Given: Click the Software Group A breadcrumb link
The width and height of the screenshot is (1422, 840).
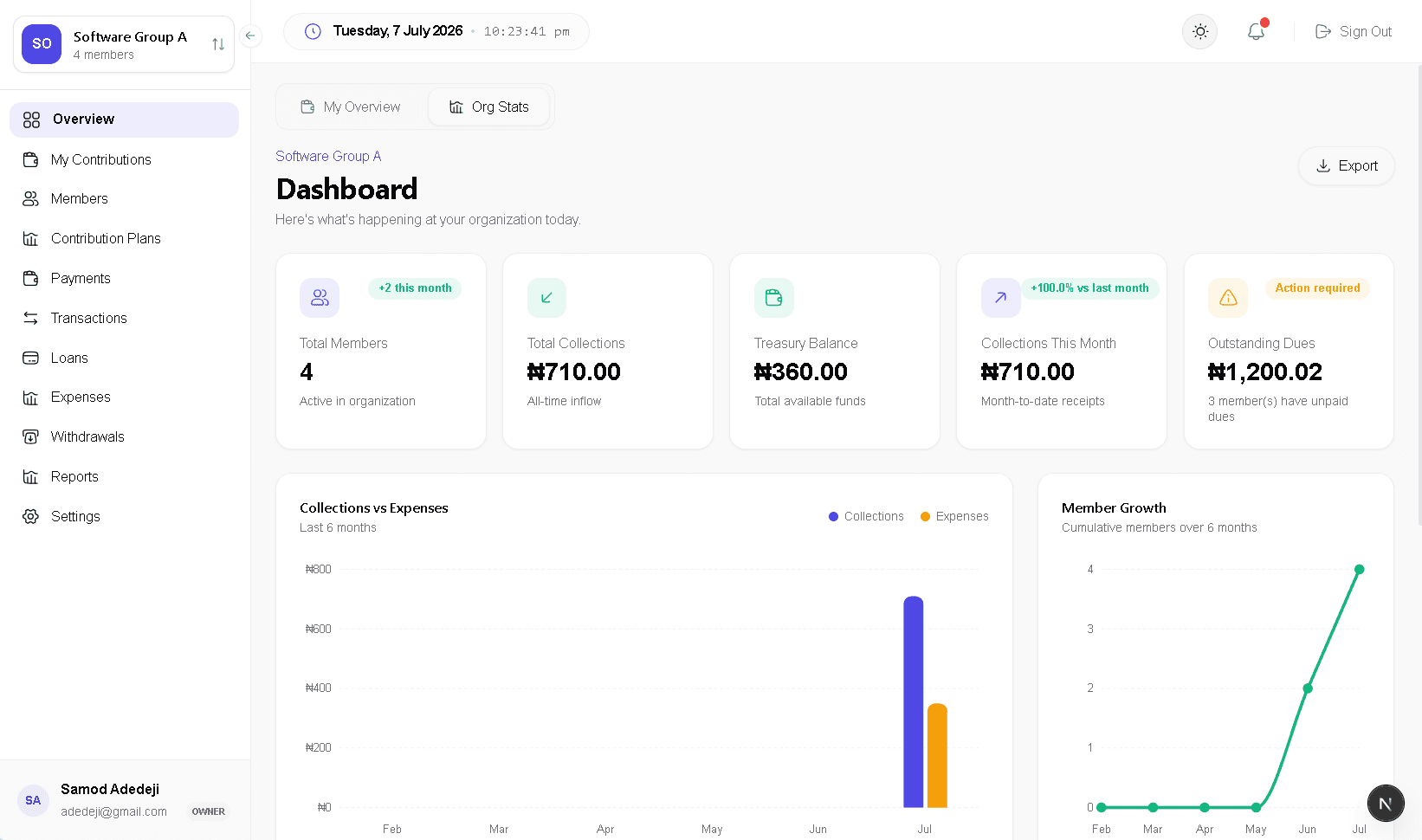Looking at the screenshot, I should 328,157.
